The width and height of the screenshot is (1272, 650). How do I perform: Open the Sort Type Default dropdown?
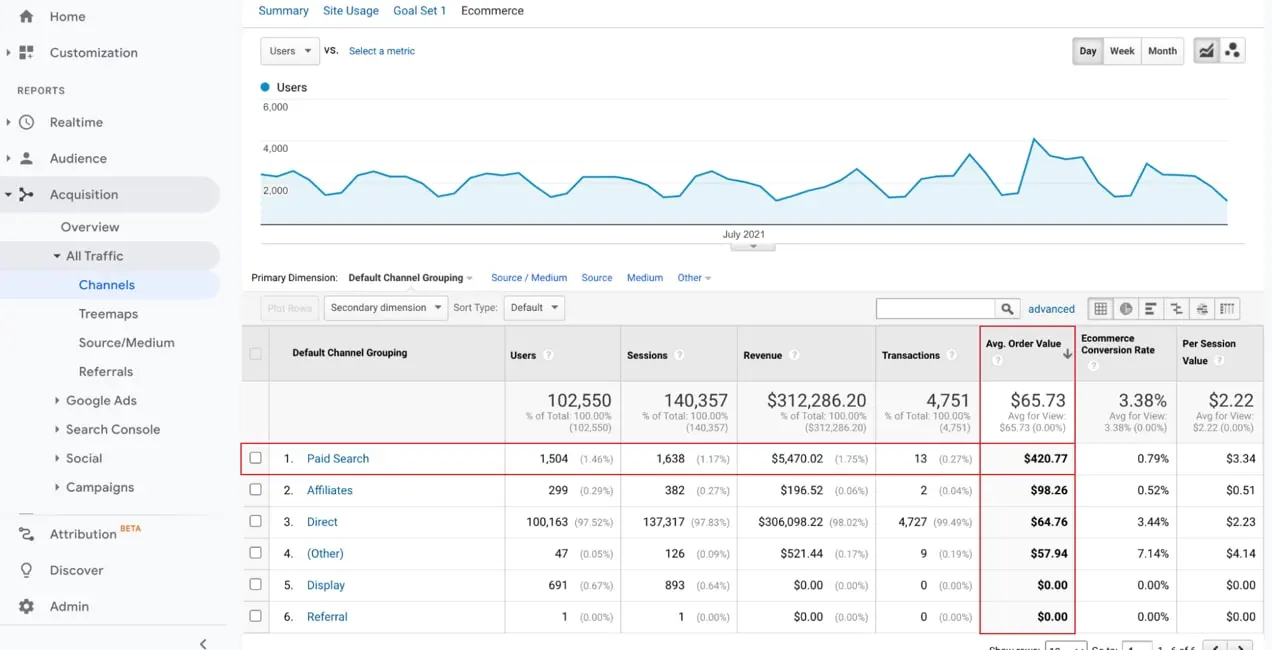(534, 308)
